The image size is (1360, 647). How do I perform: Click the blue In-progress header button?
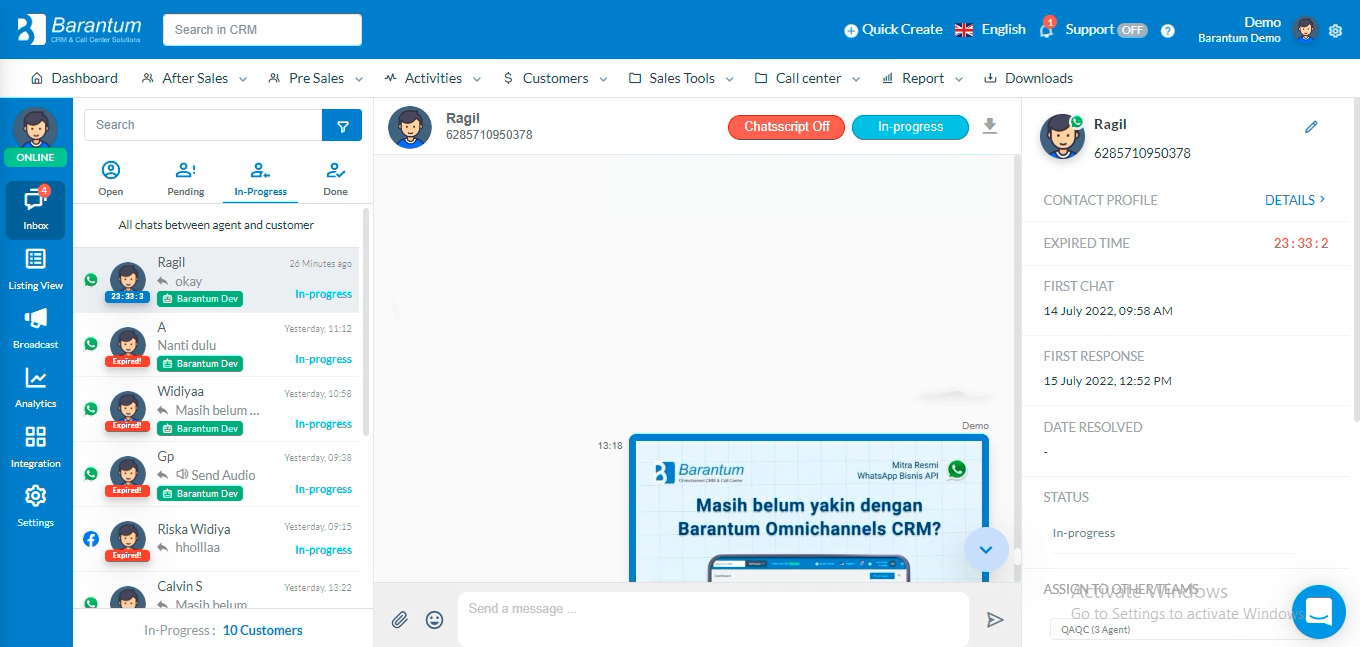pos(910,127)
